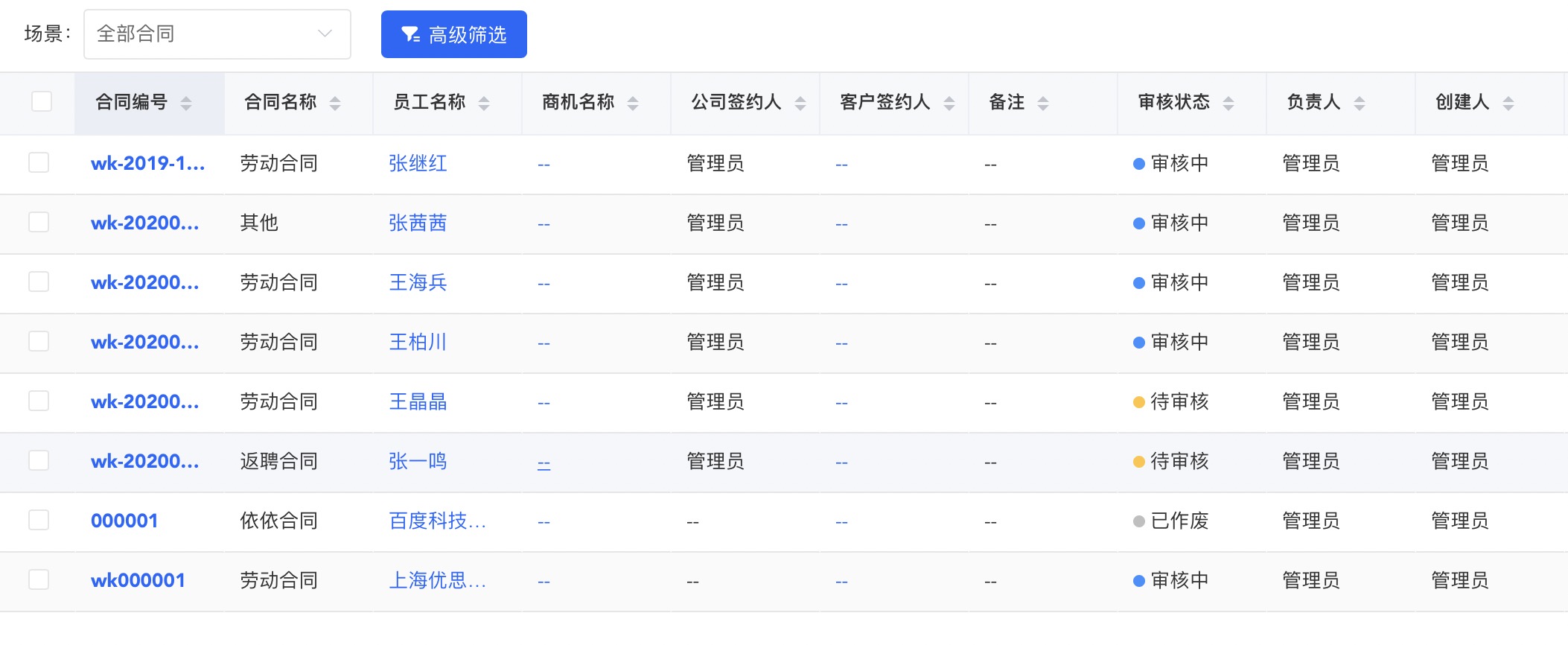The width and height of the screenshot is (1568, 645).
Task: Open the 百度科技 employee name link
Action: 437,521
